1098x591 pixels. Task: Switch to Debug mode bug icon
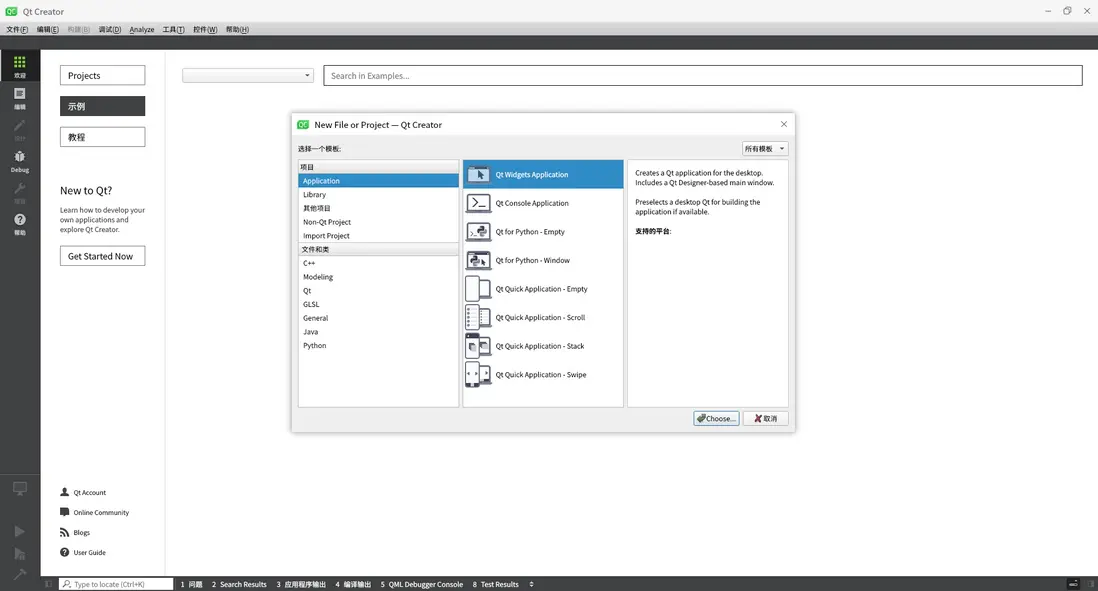pyautogui.click(x=20, y=157)
